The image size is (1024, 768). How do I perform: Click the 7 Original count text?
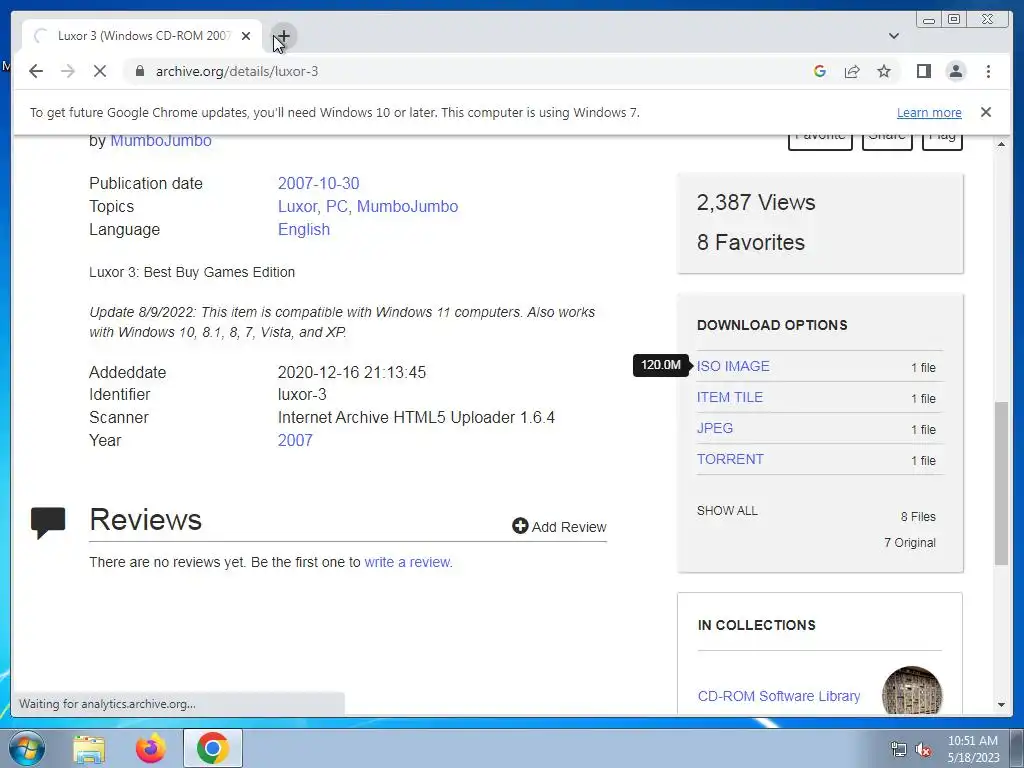tap(910, 543)
